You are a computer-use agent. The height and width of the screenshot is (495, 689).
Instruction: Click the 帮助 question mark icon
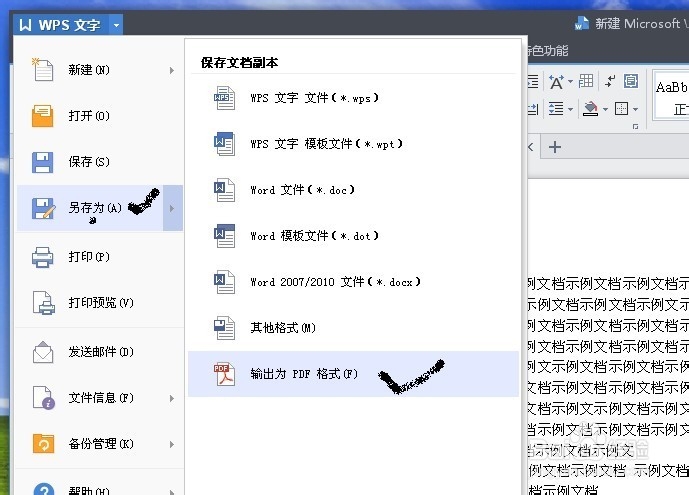coord(44,488)
